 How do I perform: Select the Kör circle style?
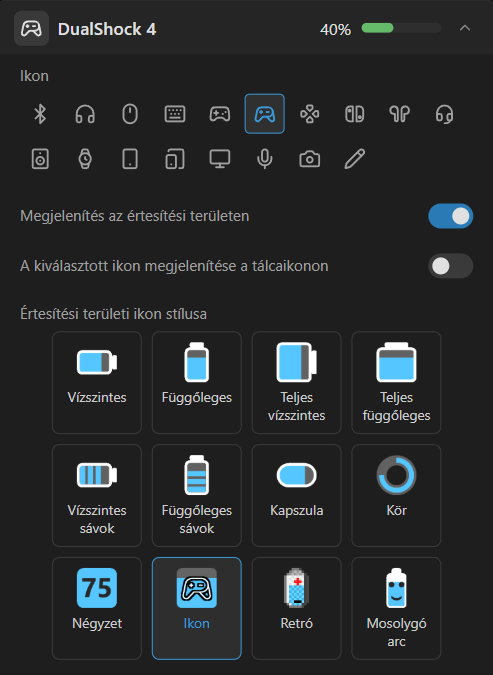click(397, 495)
